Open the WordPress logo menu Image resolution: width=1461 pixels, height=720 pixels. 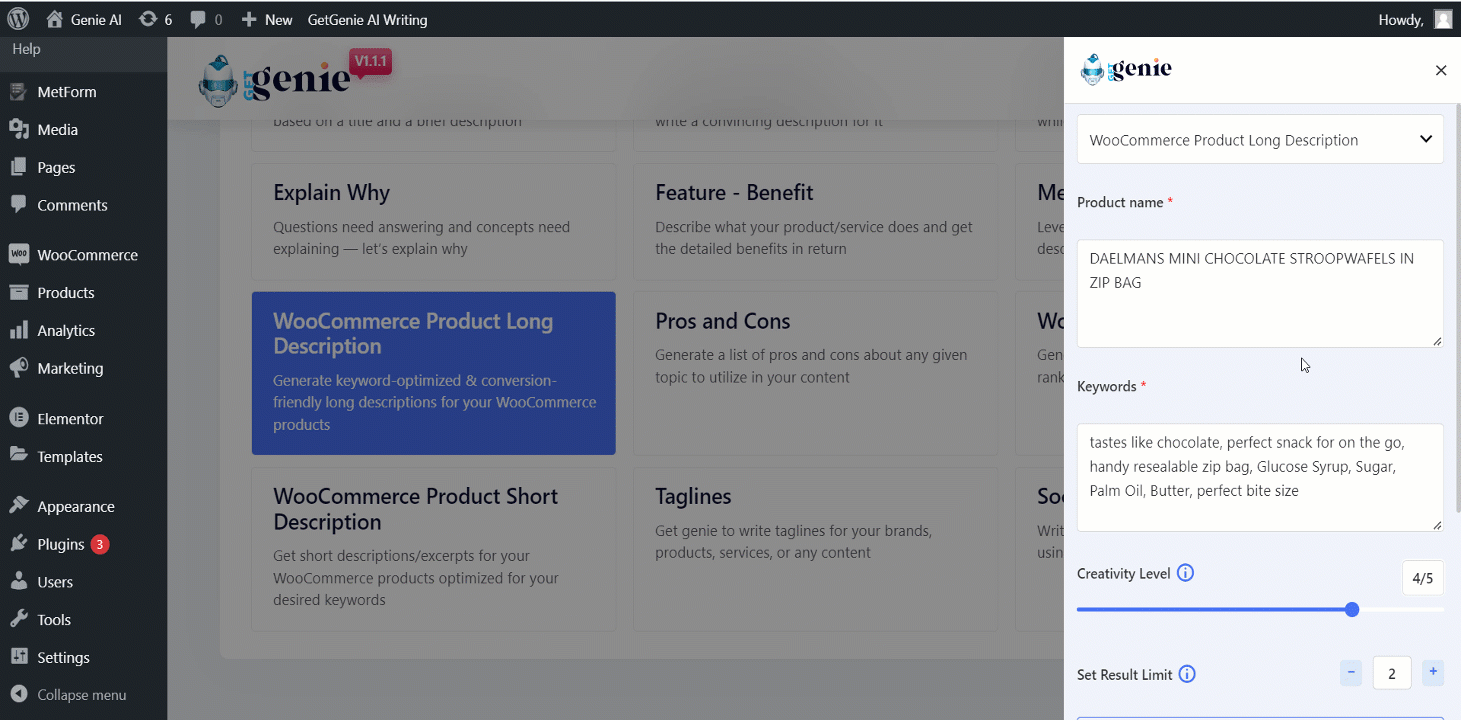pos(20,19)
